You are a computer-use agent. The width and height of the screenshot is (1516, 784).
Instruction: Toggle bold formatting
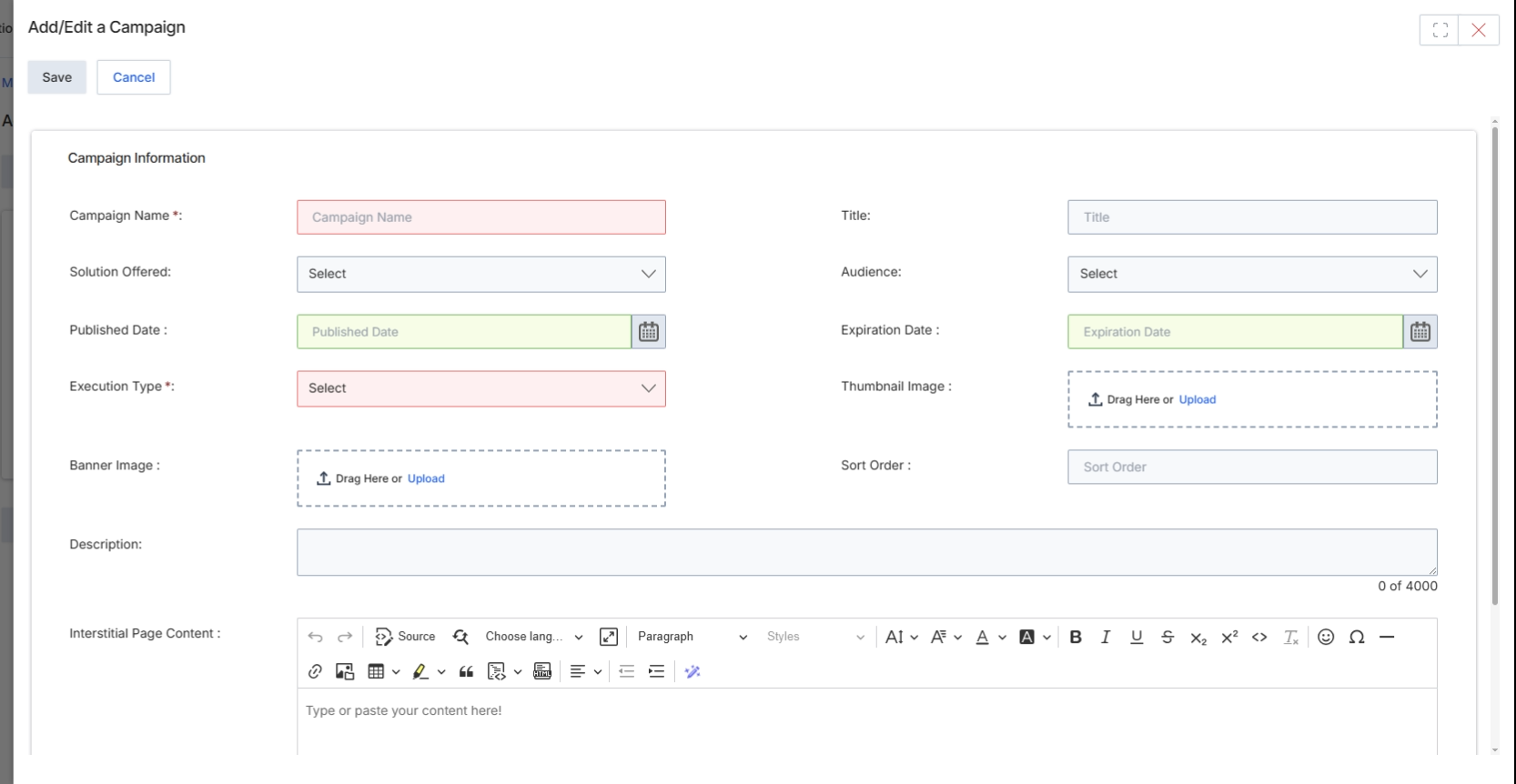coord(1076,637)
